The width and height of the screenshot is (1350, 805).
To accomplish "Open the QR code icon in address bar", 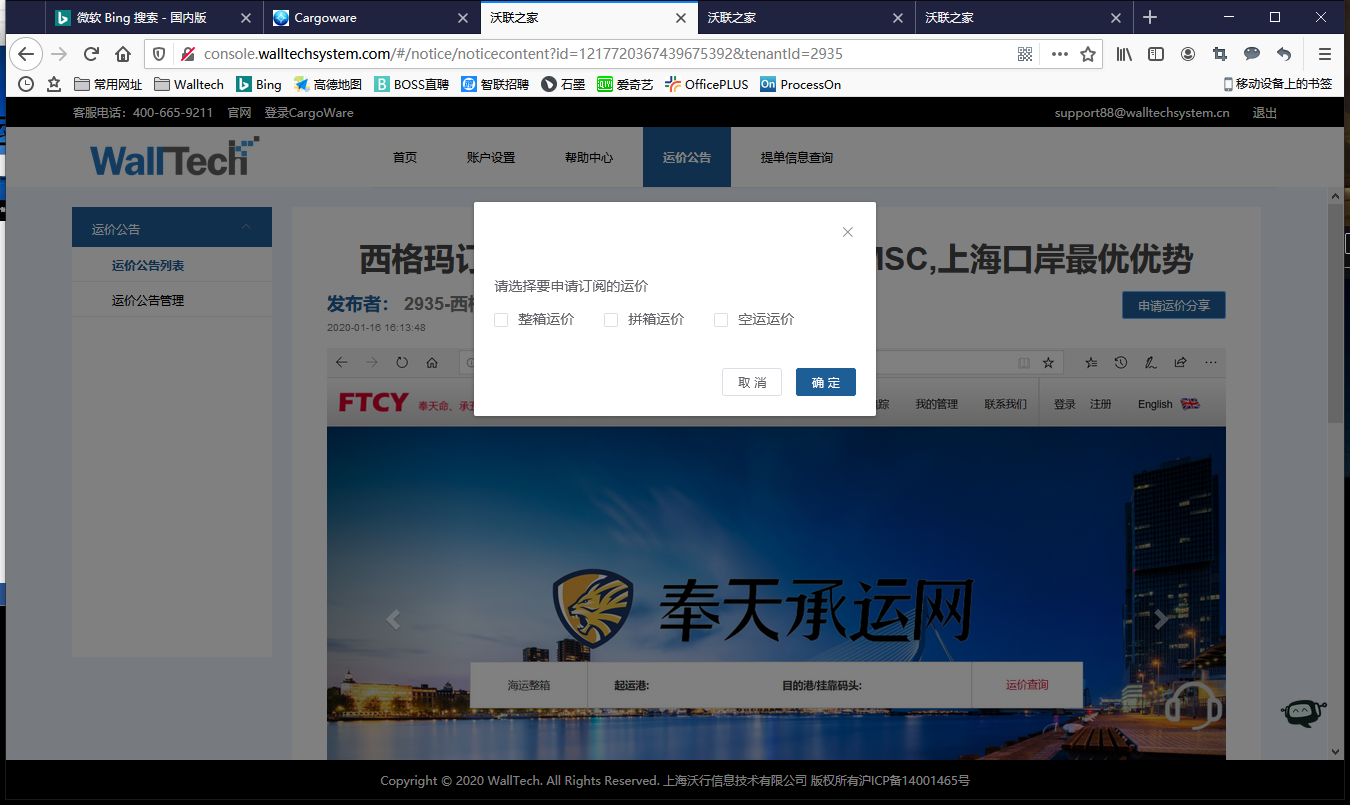I will pos(1025,54).
